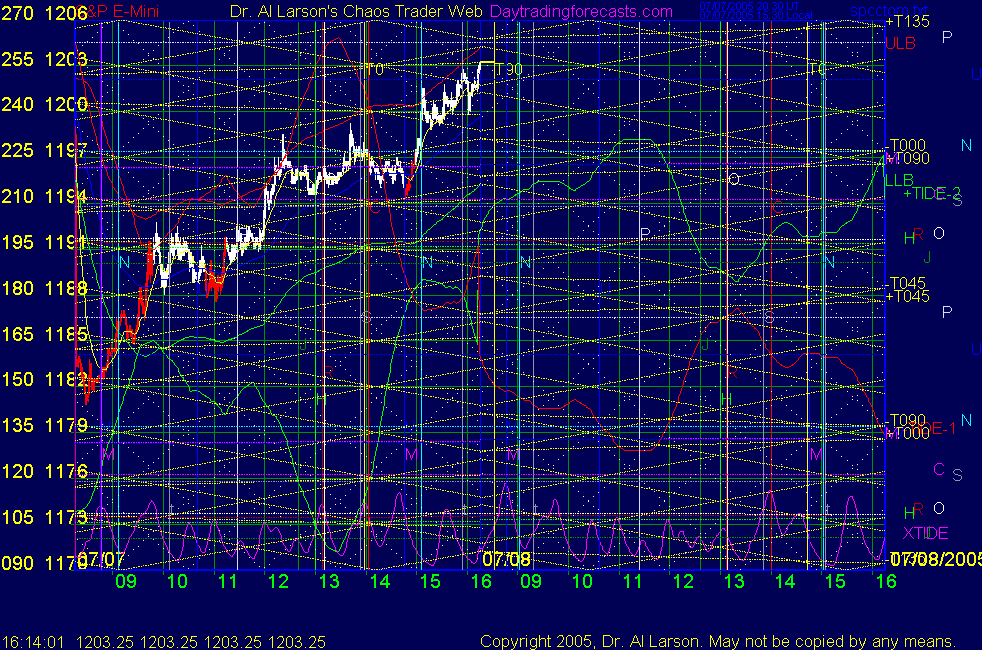Click the "MT090" line label

[907, 158]
